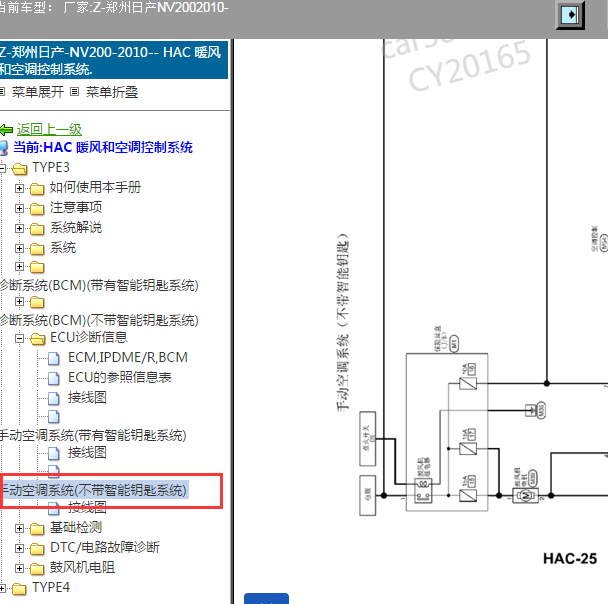Select the 系统解说 tree item
The height and width of the screenshot is (604, 608).
pyautogui.click(x=76, y=228)
